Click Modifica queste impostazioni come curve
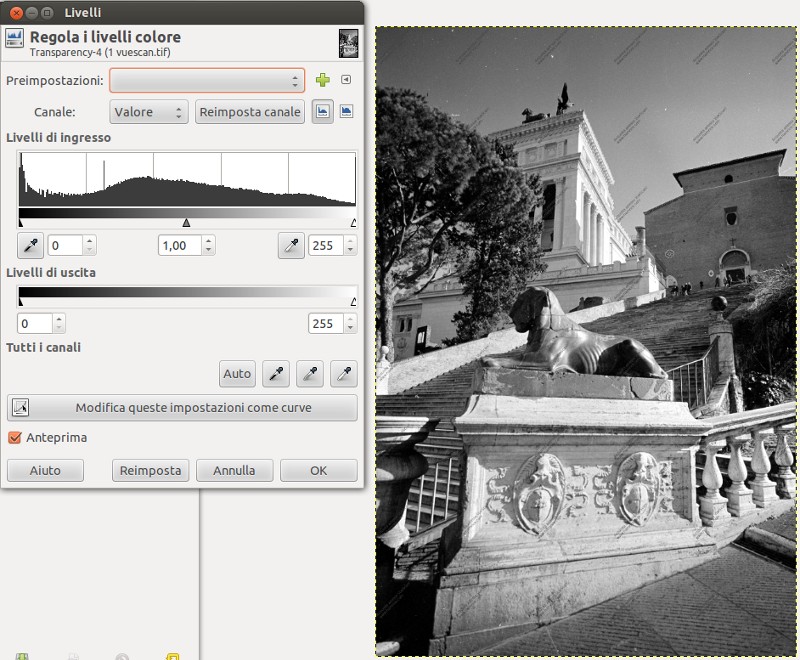 (x=182, y=407)
